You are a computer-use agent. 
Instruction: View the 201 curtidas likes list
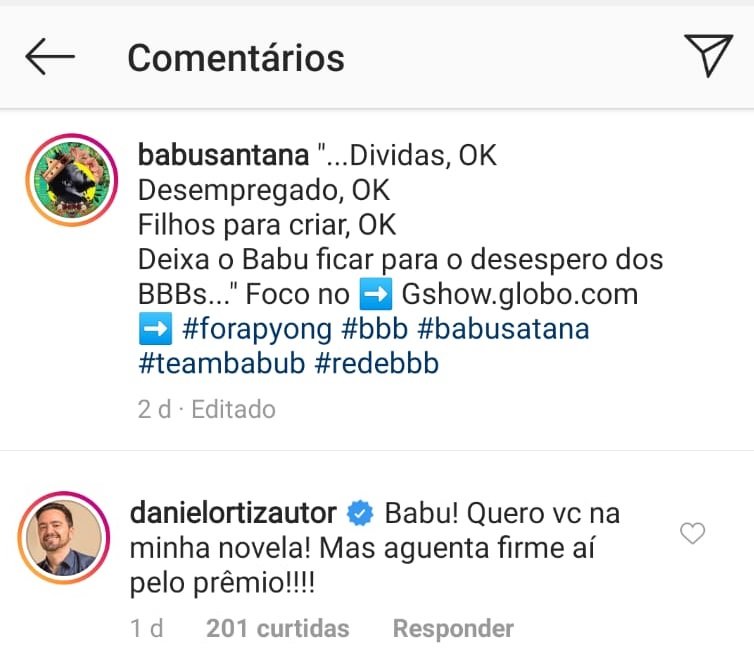[x=277, y=629]
